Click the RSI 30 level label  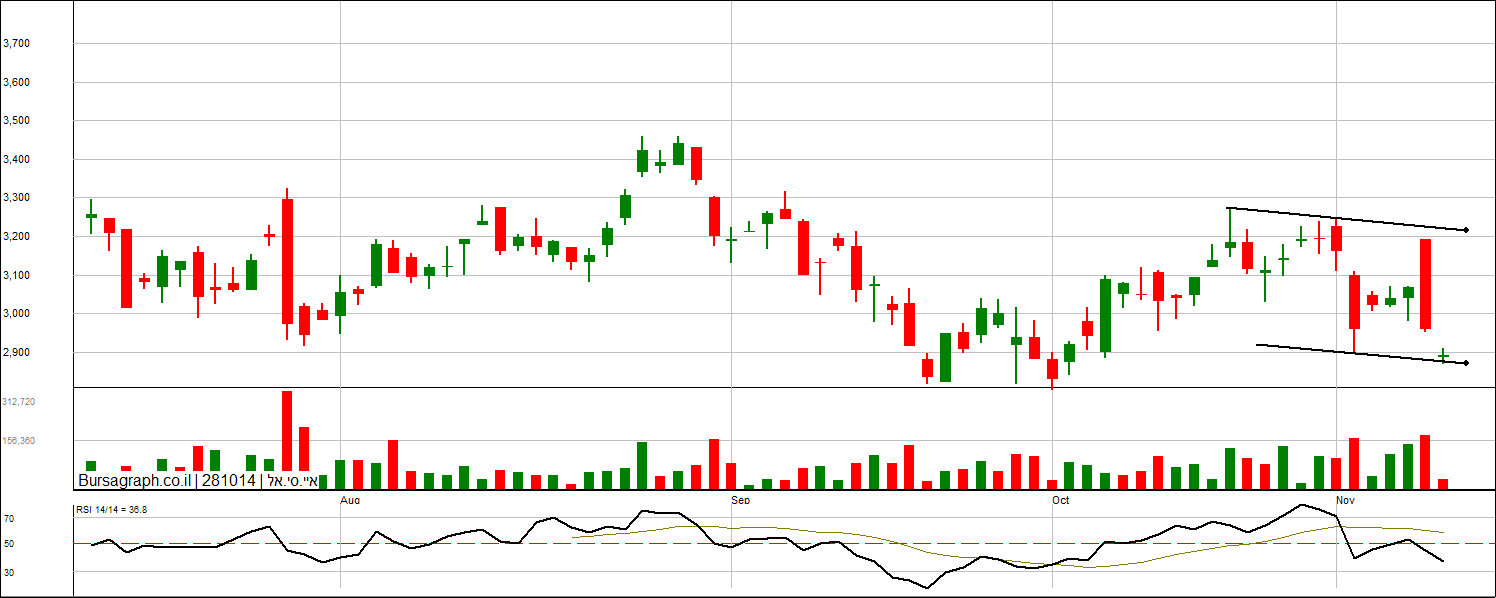click(x=8, y=571)
